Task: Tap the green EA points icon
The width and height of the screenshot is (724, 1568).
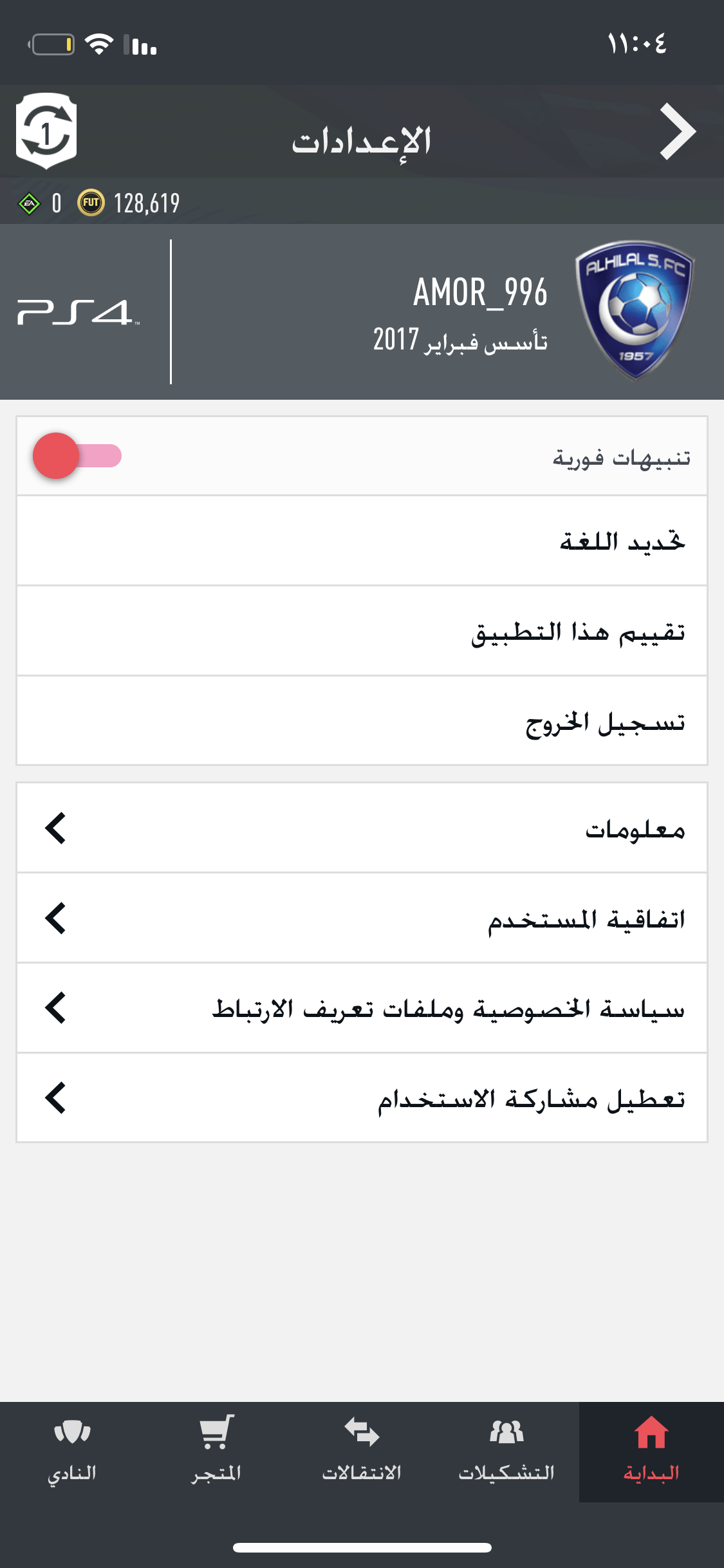Action: 28,204
